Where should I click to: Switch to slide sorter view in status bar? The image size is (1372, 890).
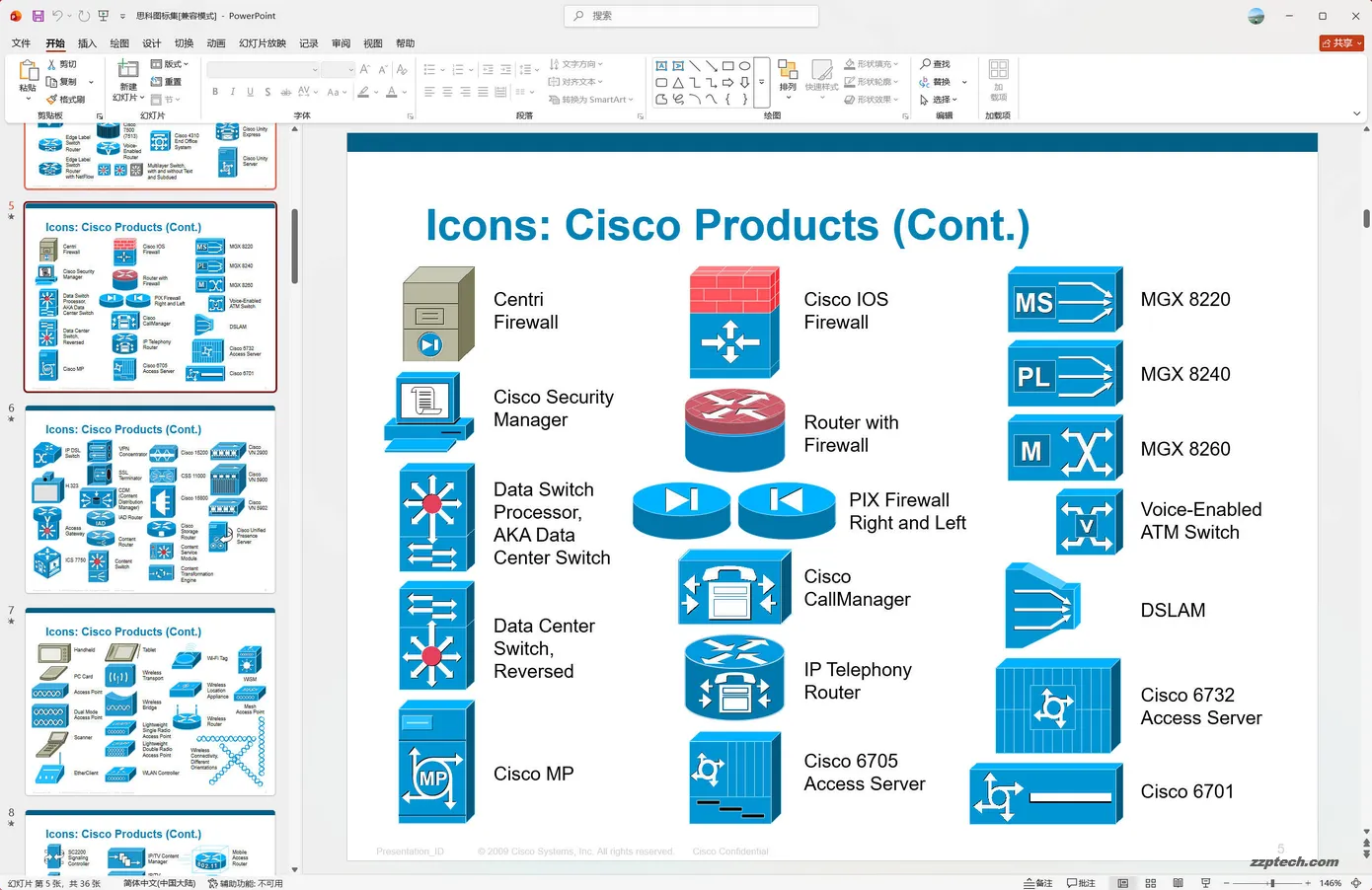[1150, 883]
